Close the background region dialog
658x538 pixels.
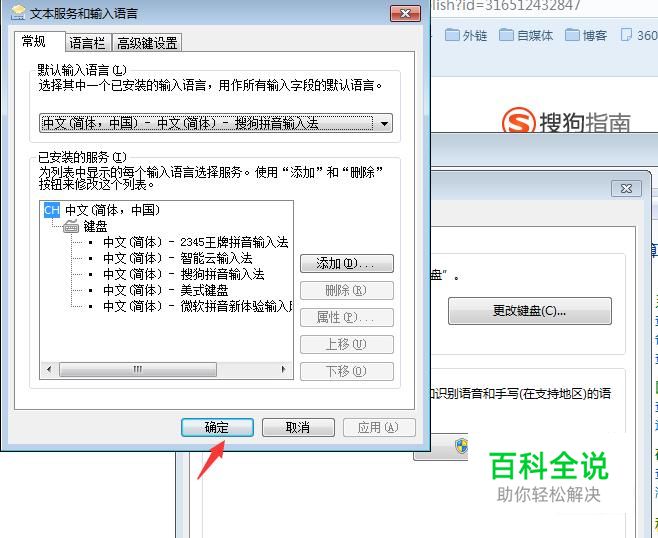[x=626, y=189]
